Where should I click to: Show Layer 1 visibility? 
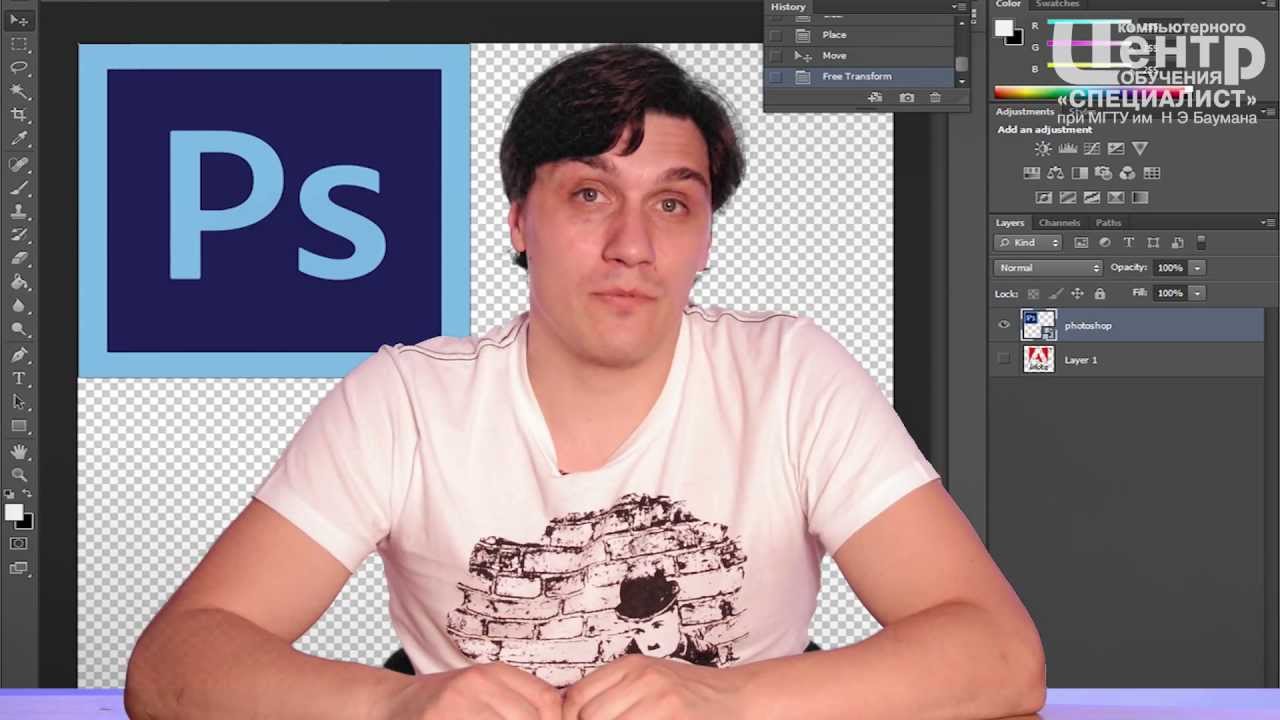tap(1004, 359)
